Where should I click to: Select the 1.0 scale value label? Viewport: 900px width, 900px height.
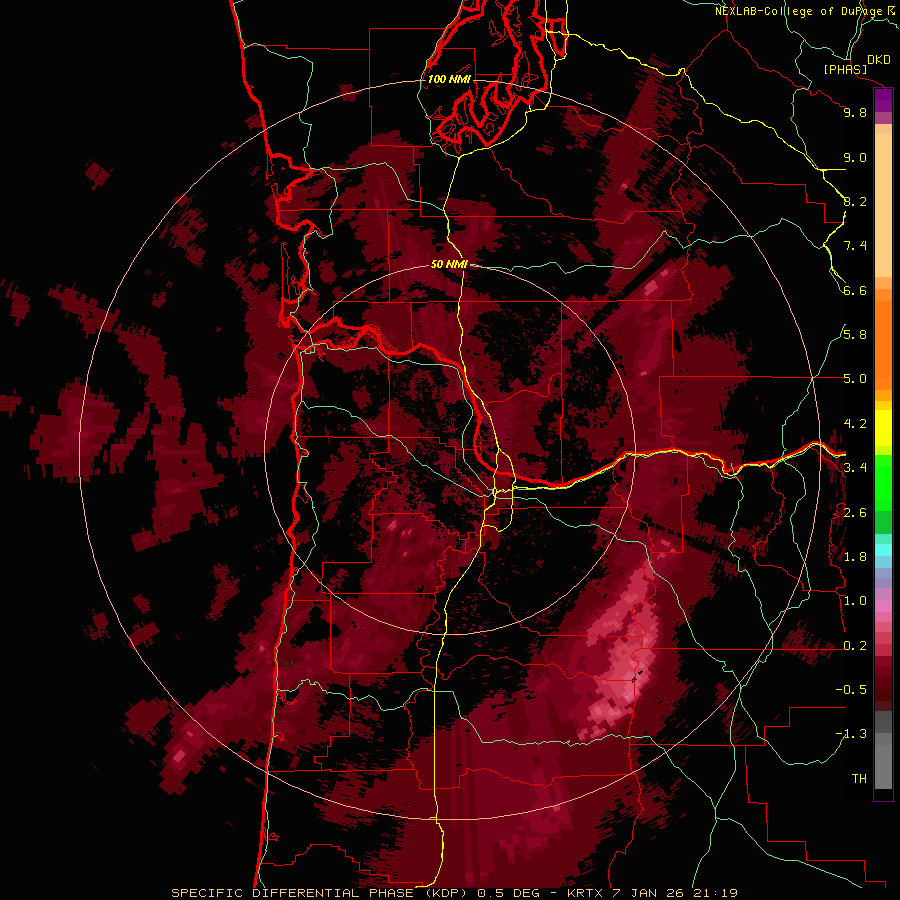tap(855, 601)
